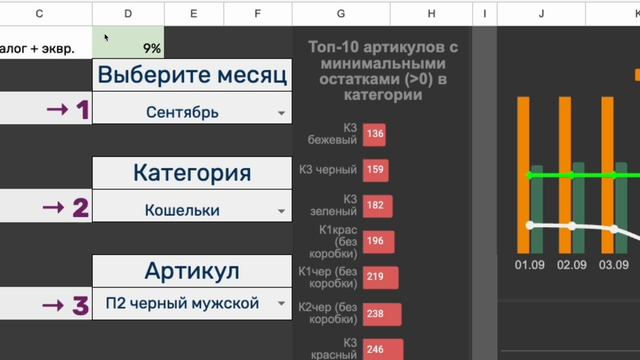640x360 pixels.
Task: Click the orange legend swatch in the chart
Action: tap(637, 75)
